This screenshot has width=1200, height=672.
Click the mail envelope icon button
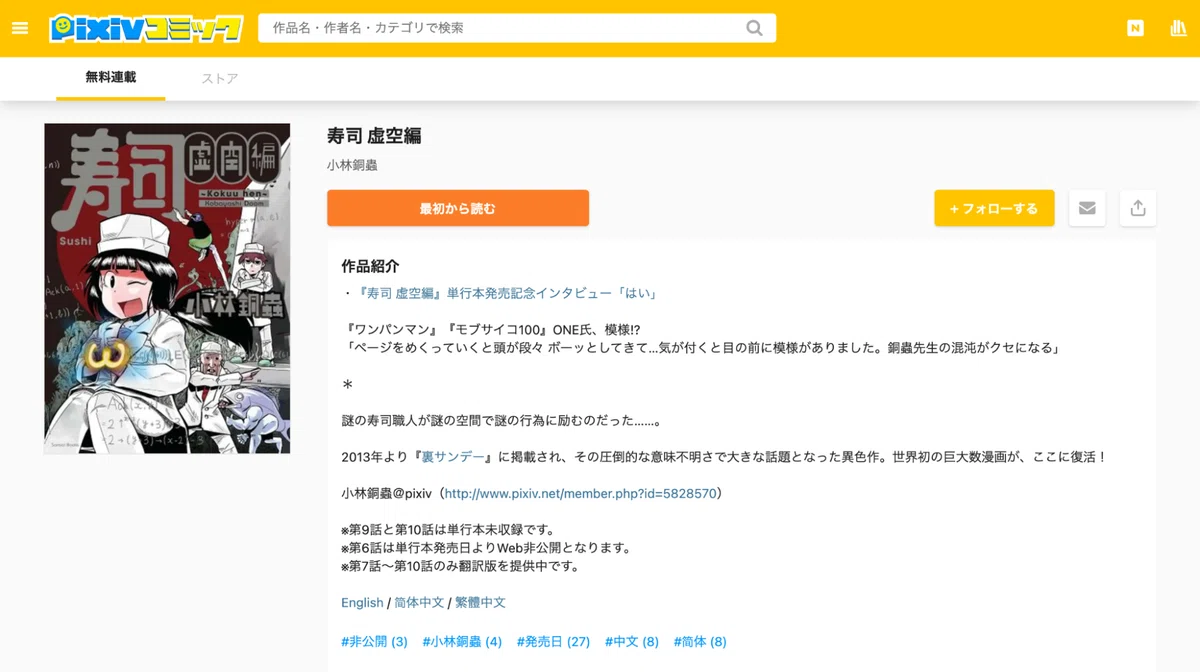point(1087,208)
